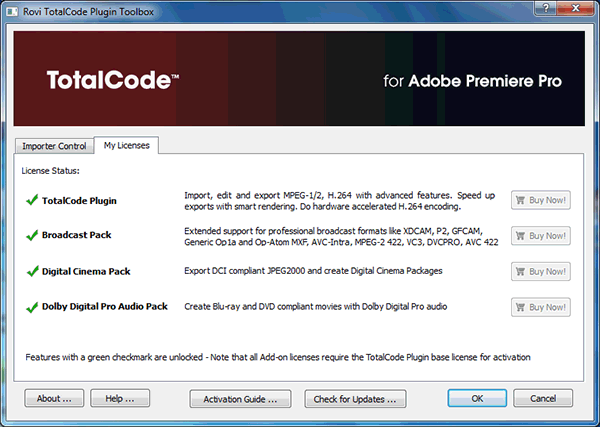Open the Activation Guide
The width and height of the screenshot is (600, 427).
click(x=240, y=399)
